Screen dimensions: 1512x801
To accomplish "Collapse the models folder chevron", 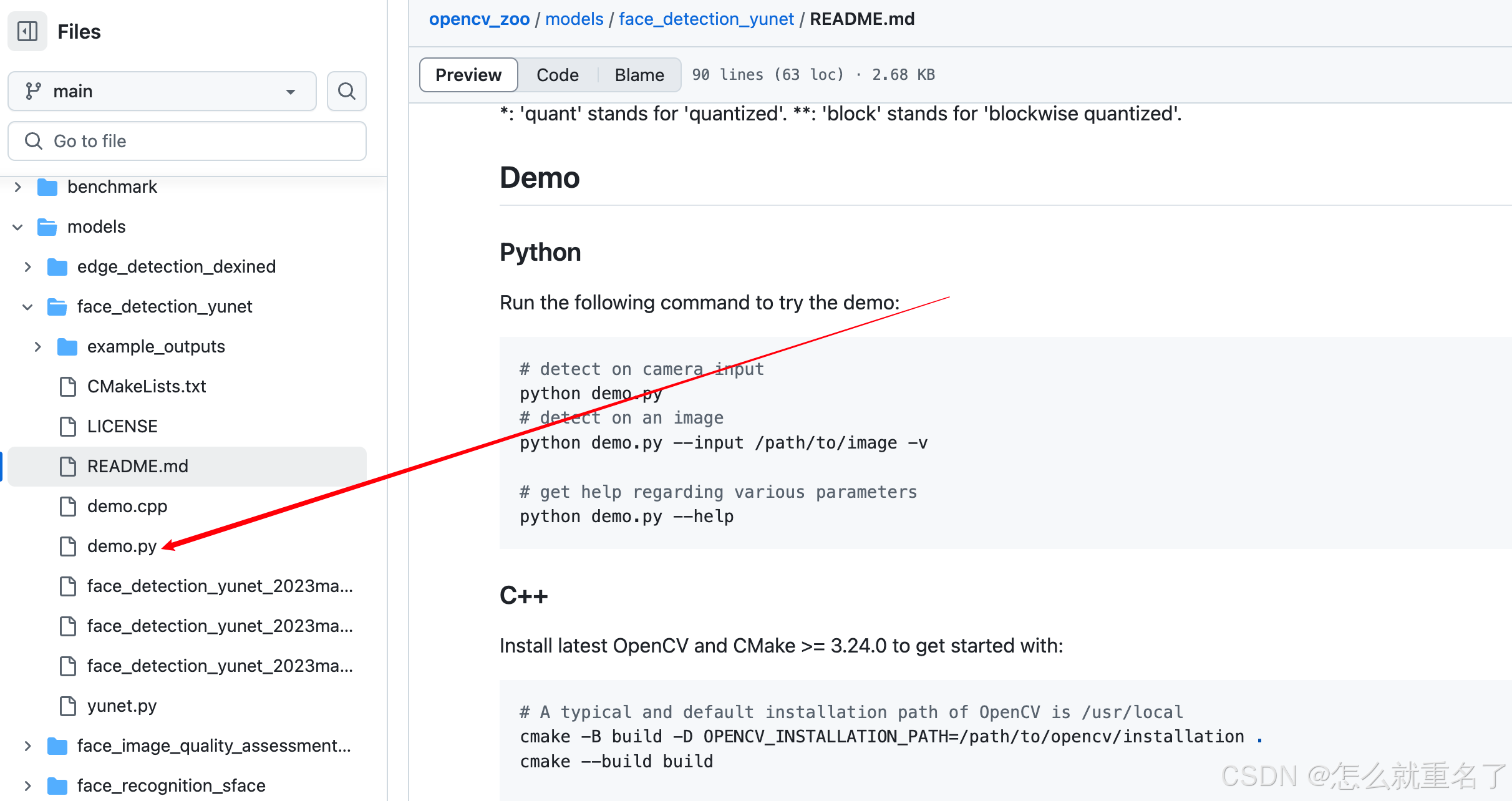I will [x=17, y=227].
